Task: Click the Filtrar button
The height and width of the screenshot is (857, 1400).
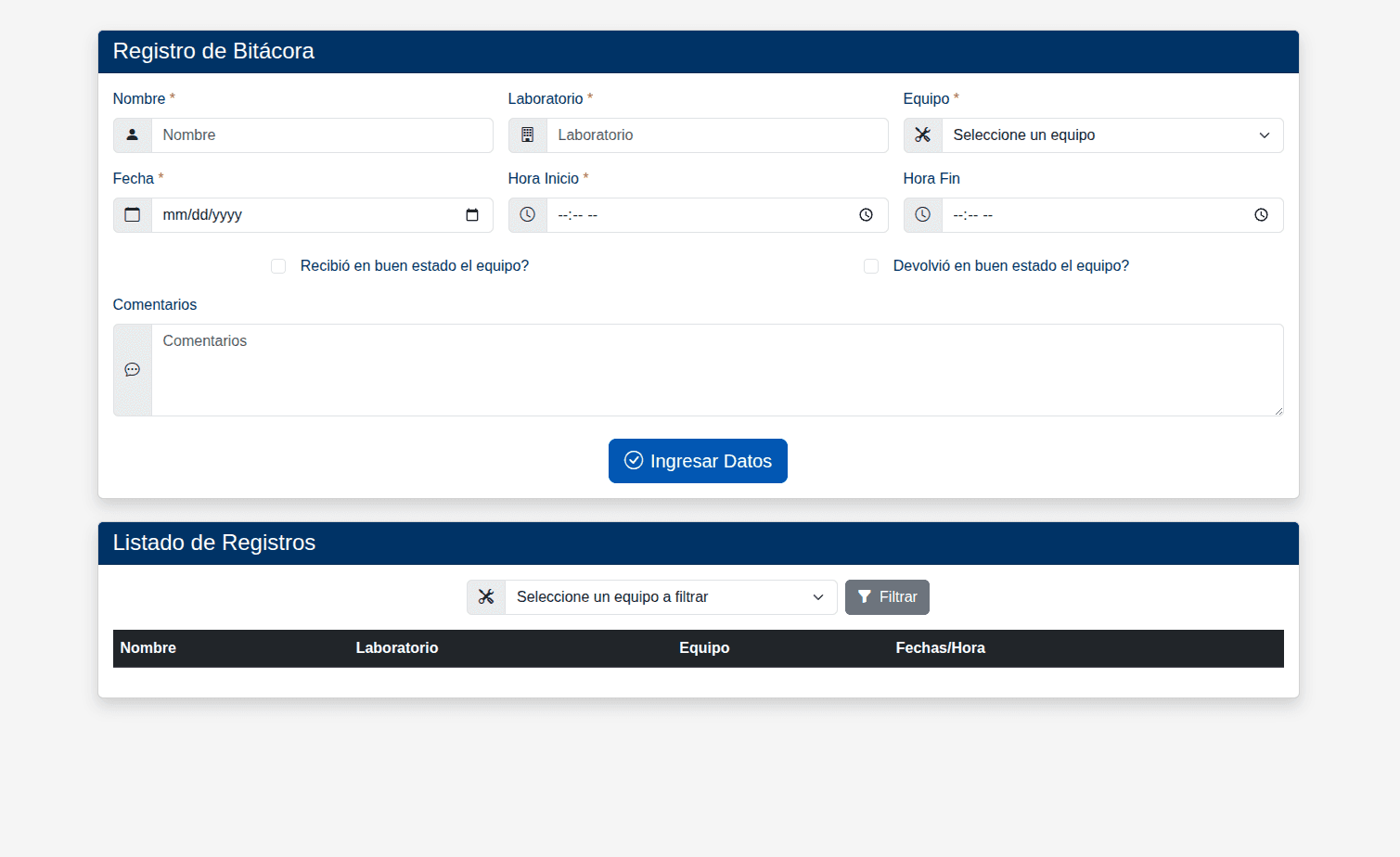Action: tap(887, 597)
